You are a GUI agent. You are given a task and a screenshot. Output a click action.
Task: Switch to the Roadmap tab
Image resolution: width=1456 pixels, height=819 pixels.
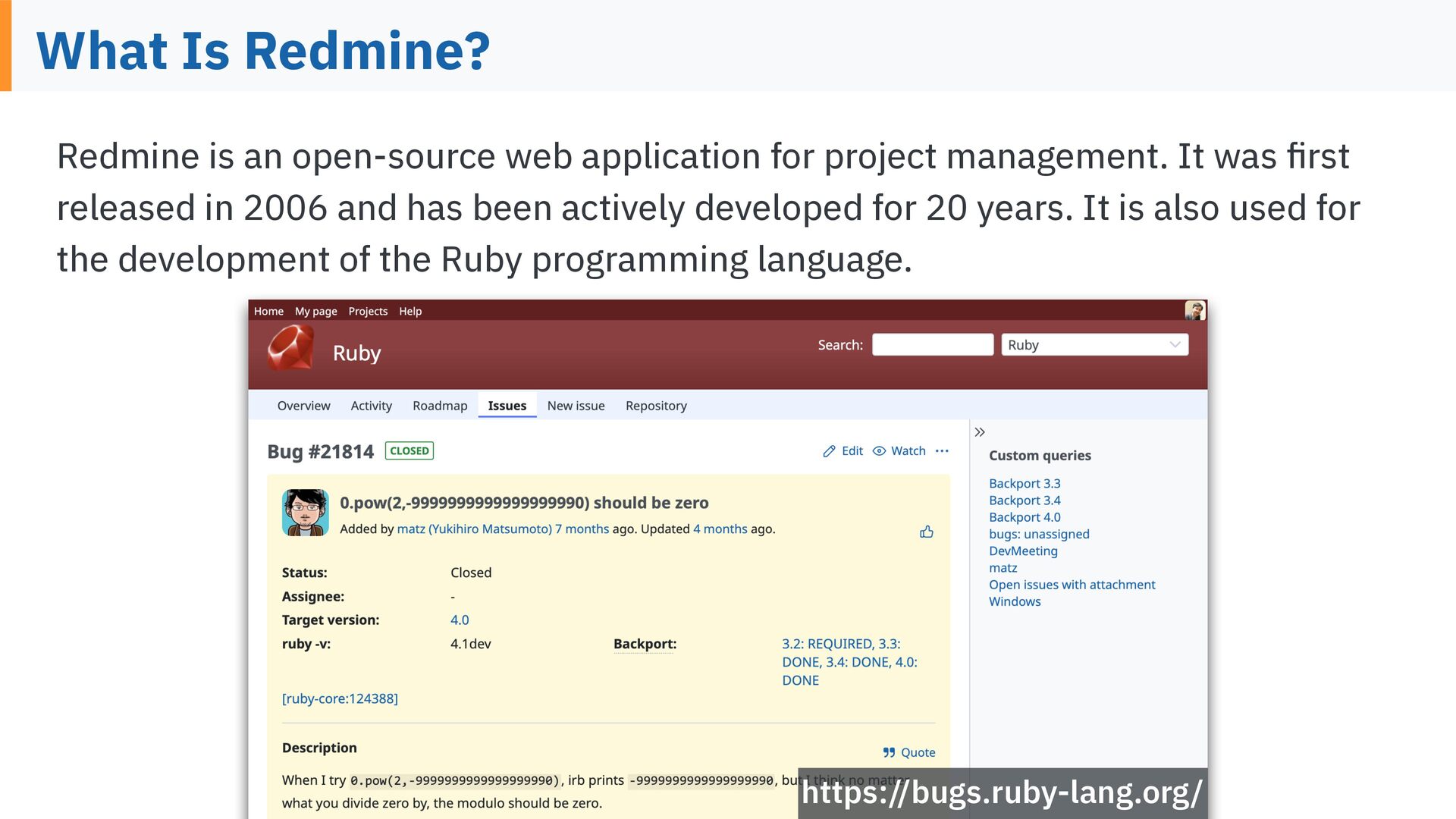tap(440, 406)
